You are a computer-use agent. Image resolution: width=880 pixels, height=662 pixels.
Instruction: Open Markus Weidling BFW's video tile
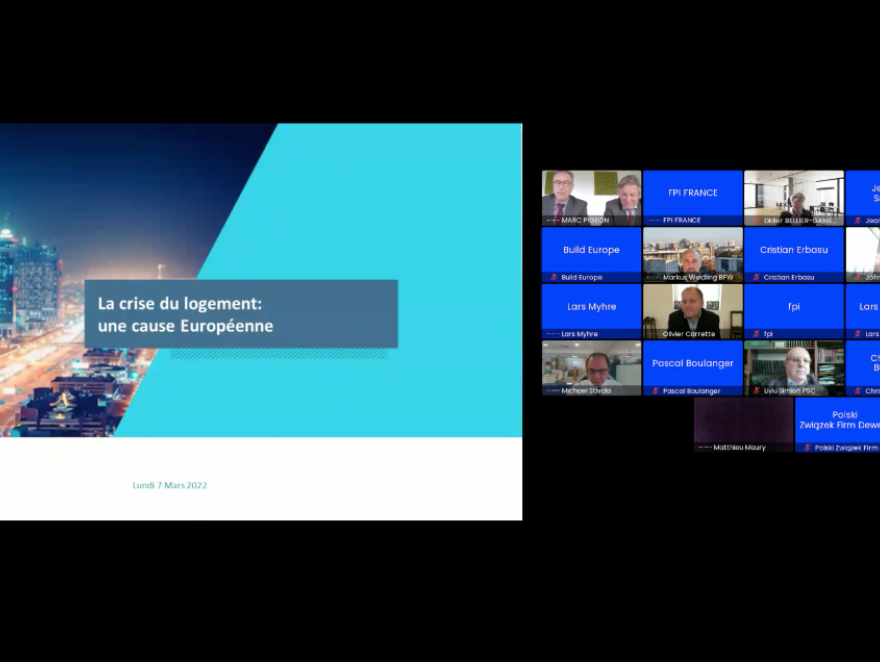point(693,255)
